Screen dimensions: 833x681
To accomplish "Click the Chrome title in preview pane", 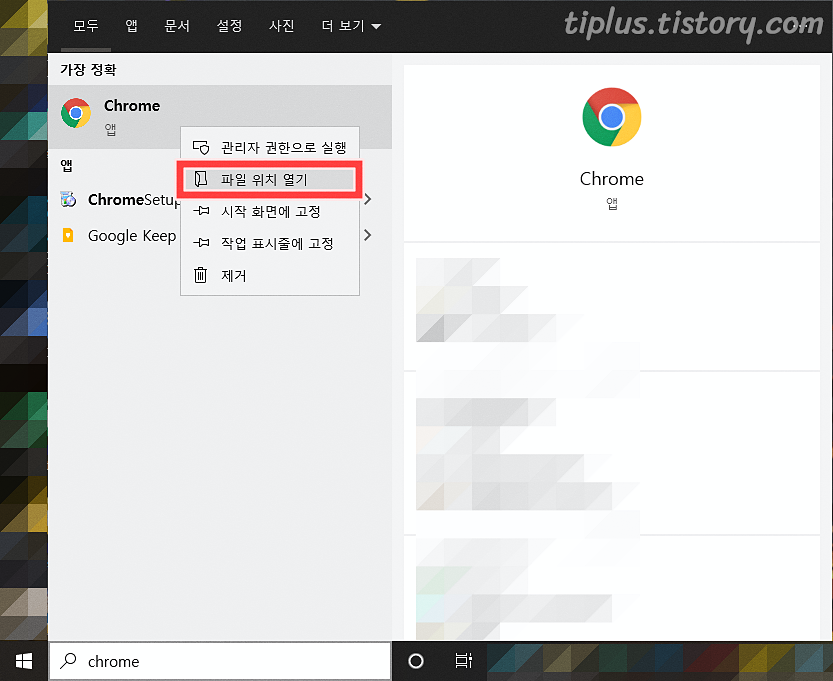I will click(x=611, y=179).
